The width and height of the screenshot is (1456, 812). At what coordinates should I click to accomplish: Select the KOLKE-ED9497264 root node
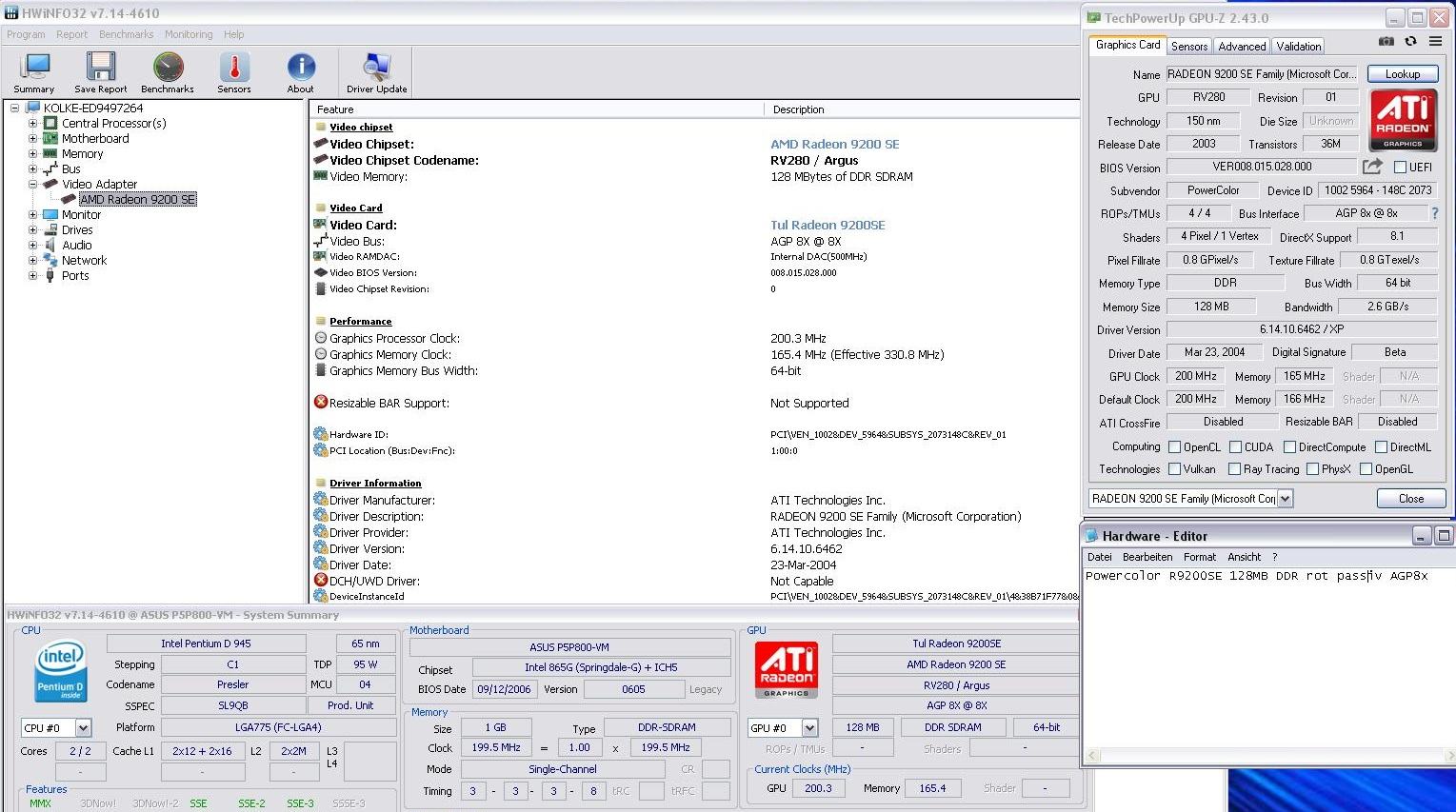coord(93,108)
